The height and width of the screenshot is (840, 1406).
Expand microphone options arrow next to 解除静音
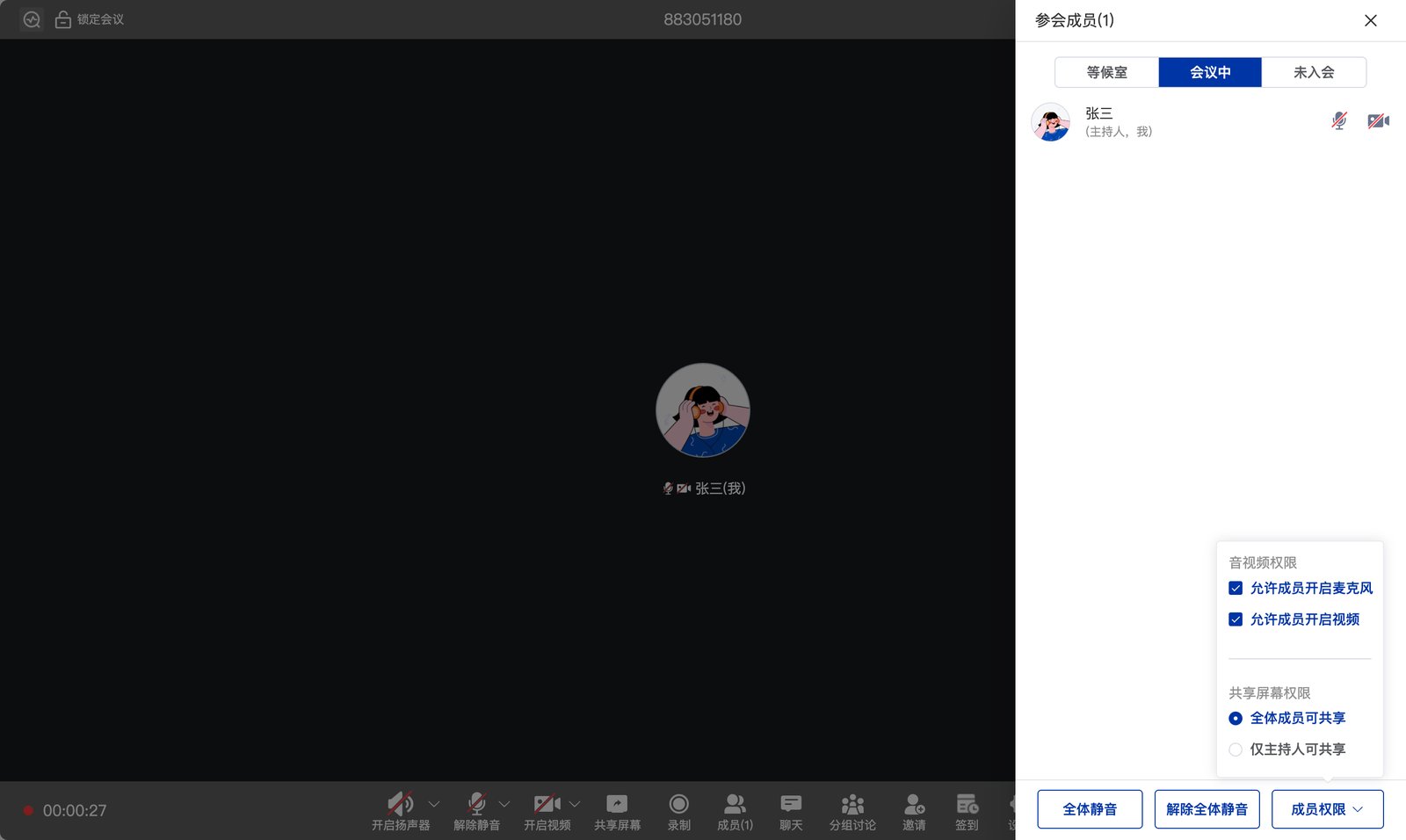tap(504, 804)
